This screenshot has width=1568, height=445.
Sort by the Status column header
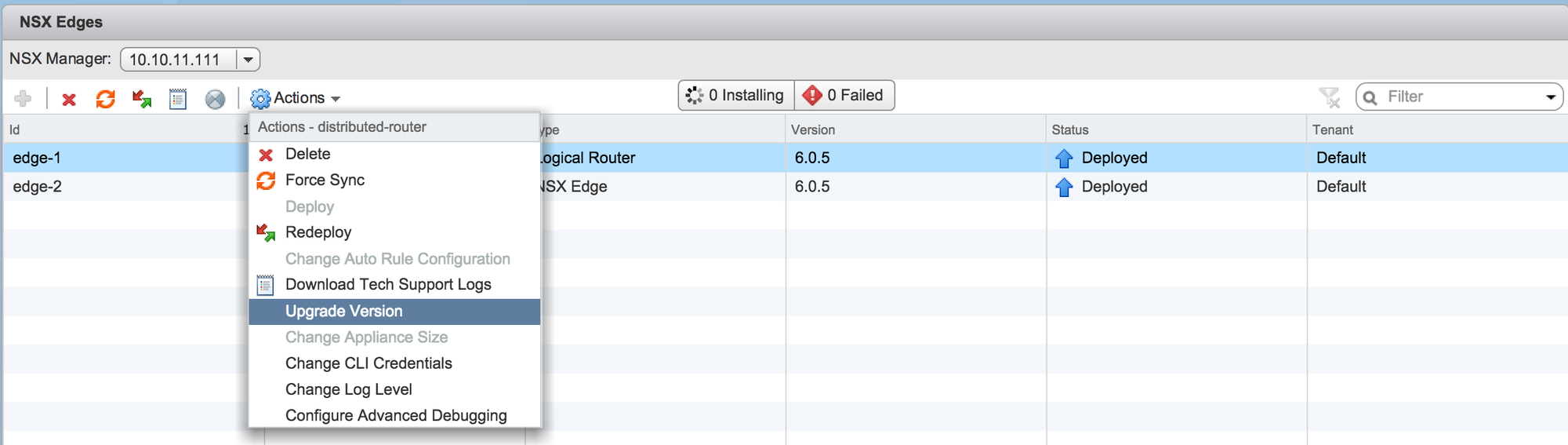tap(1177, 129)
